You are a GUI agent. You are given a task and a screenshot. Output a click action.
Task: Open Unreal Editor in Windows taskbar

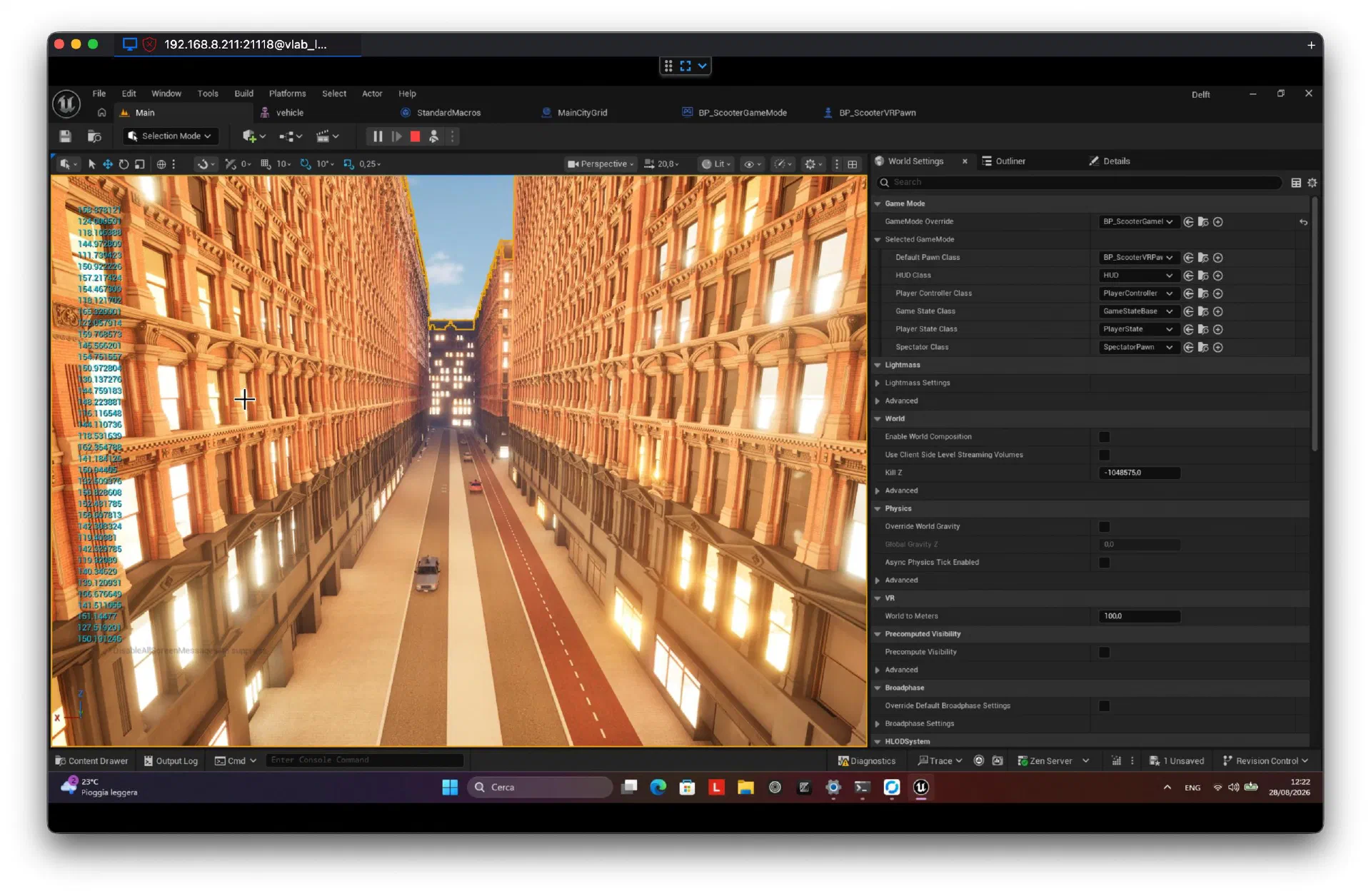coord(921,787)
